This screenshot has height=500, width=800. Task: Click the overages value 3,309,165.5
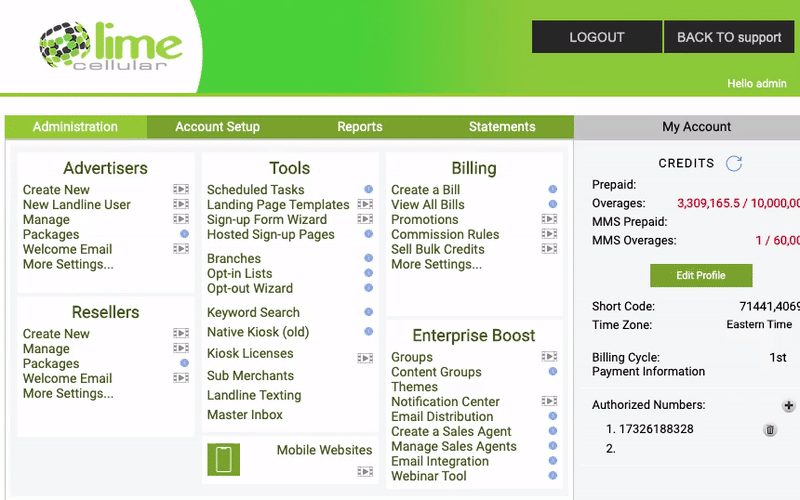(708, 203)
